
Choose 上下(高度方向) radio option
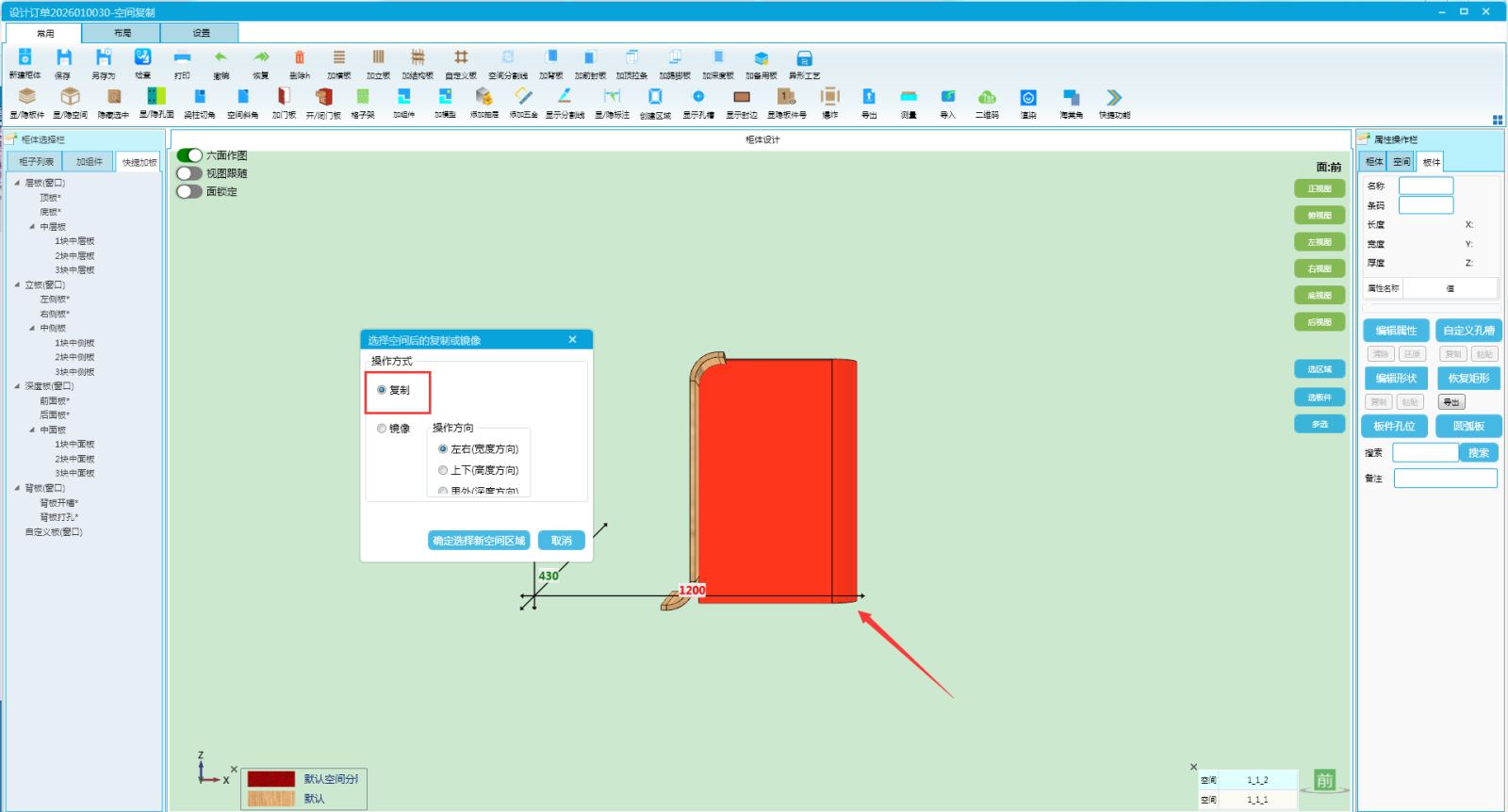[x=443, y=470]
